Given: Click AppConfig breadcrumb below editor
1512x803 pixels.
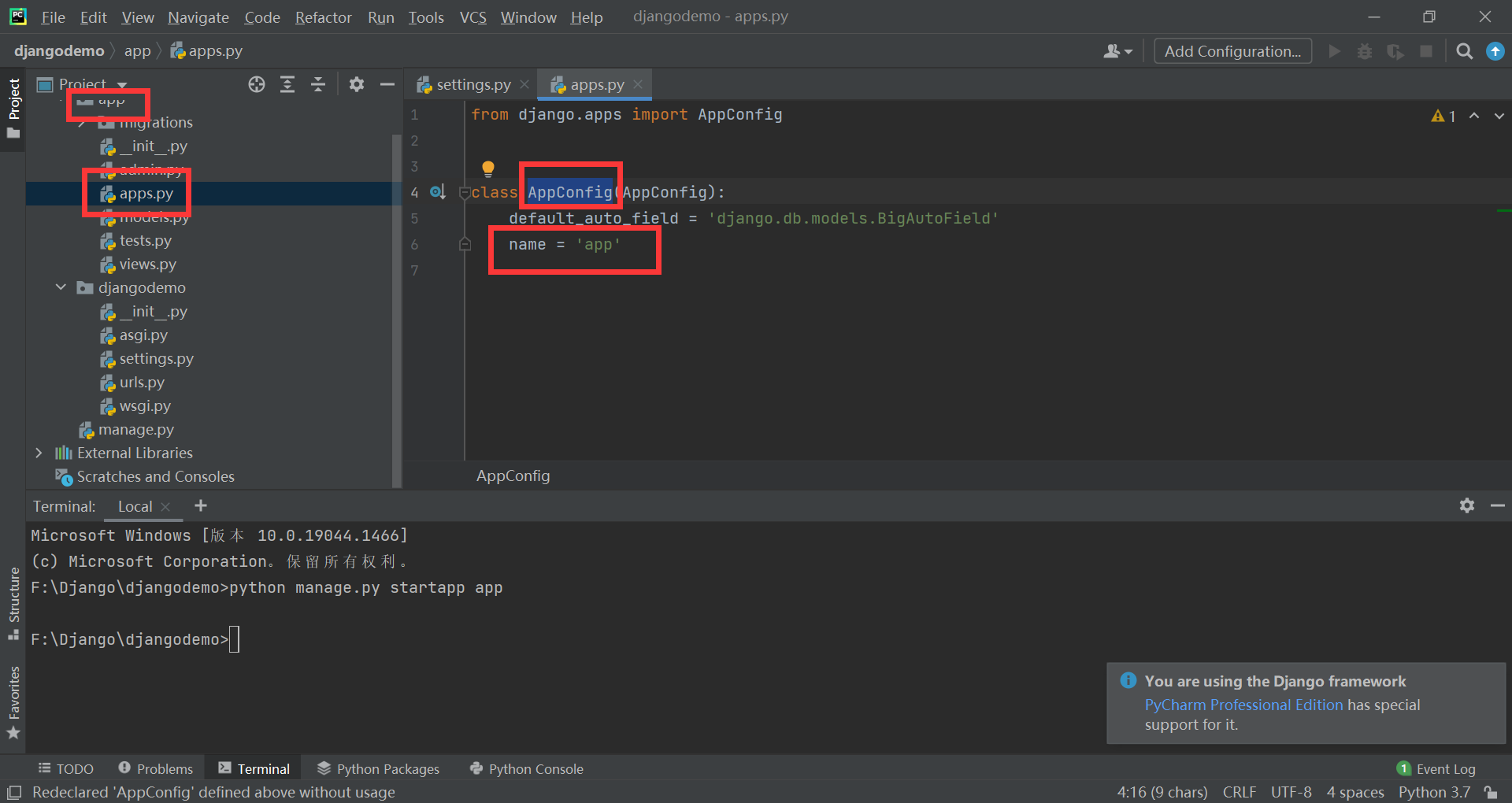Looking at the screenshot, I should click(513, 476).
